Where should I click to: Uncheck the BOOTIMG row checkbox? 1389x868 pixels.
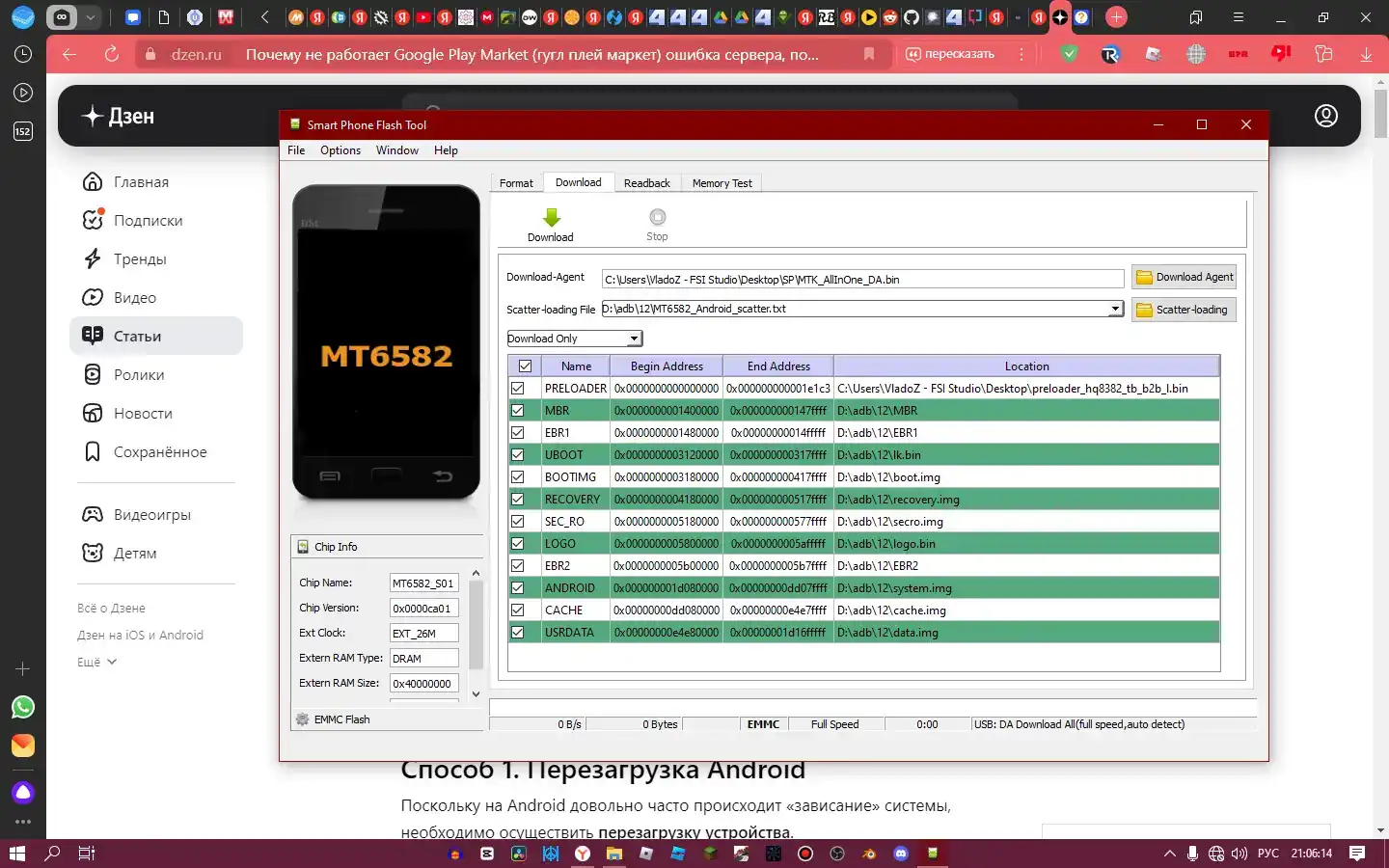[x=518, y=477]
